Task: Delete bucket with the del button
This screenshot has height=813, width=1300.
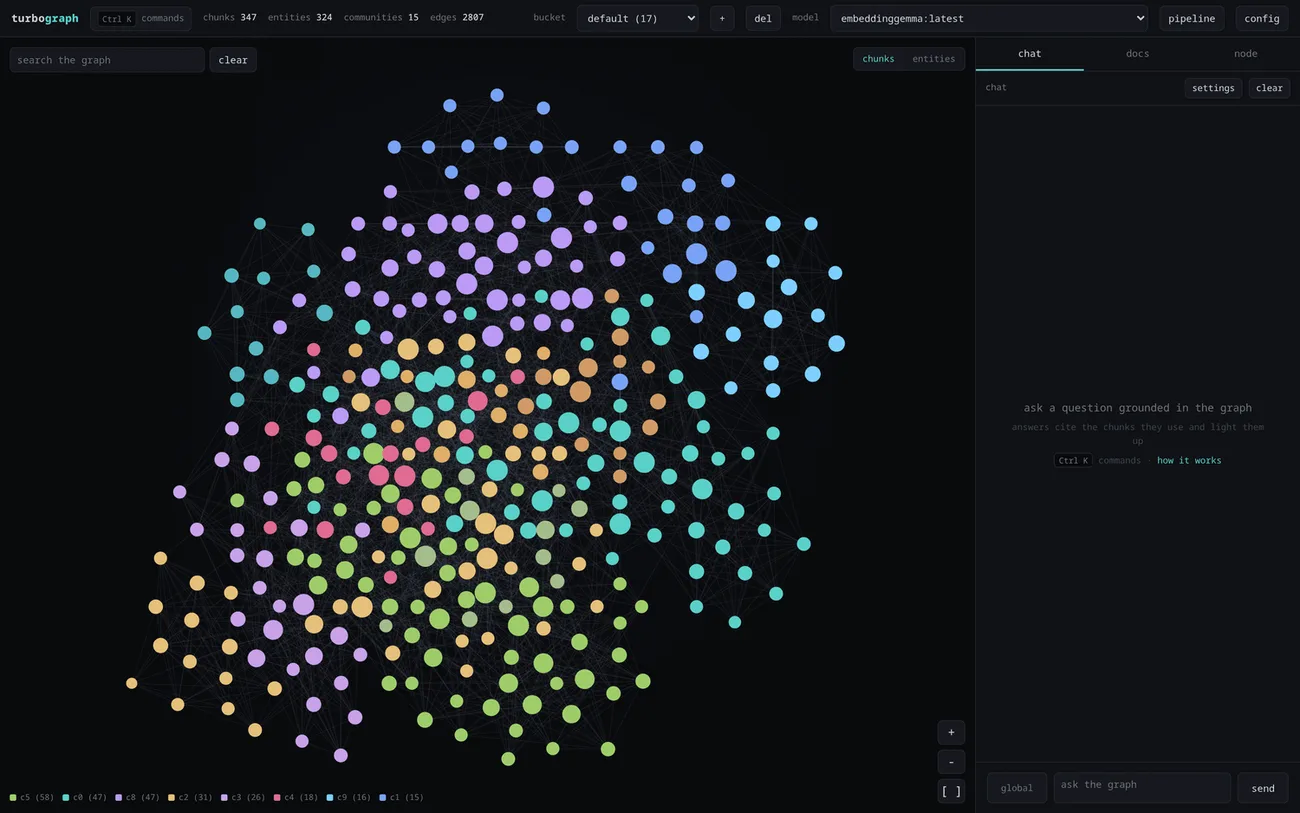Action: [x=763, y=18]
